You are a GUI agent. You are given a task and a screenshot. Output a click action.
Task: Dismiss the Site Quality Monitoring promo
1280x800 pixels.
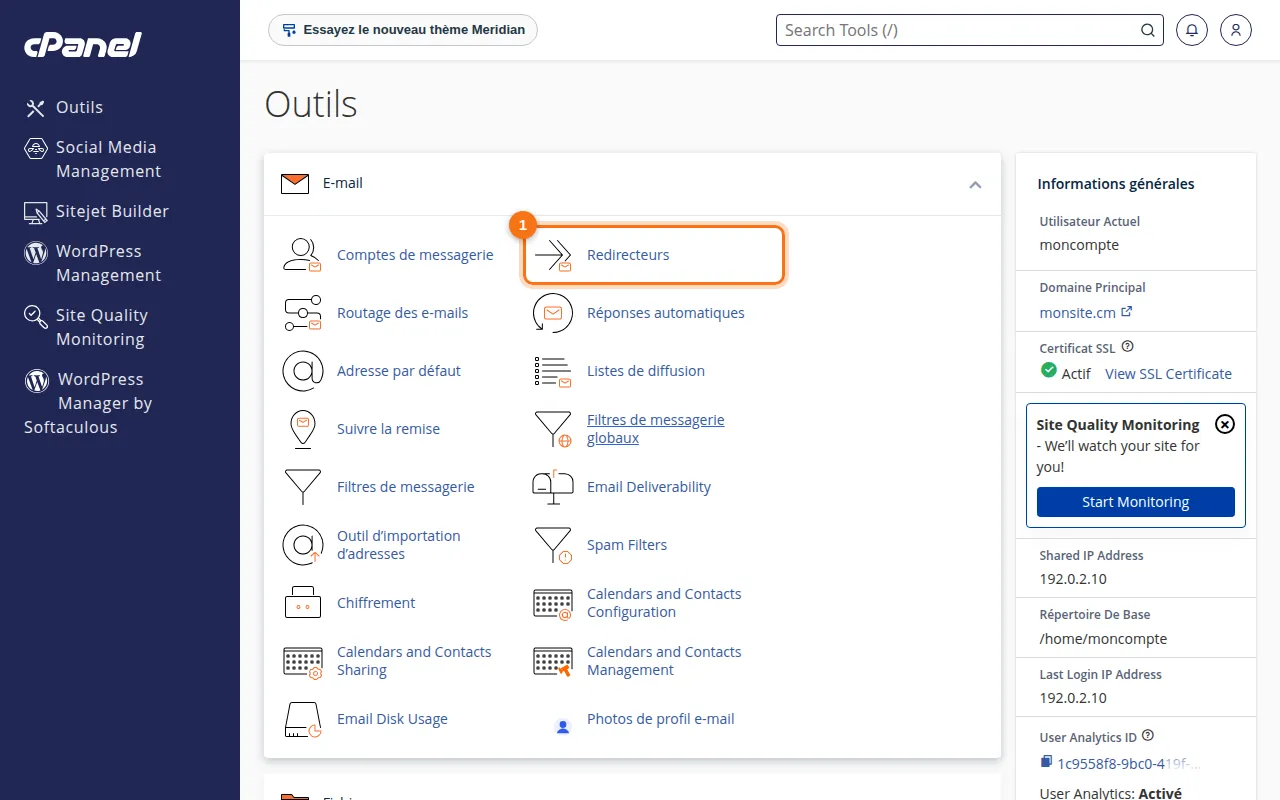click(1224, 424)
